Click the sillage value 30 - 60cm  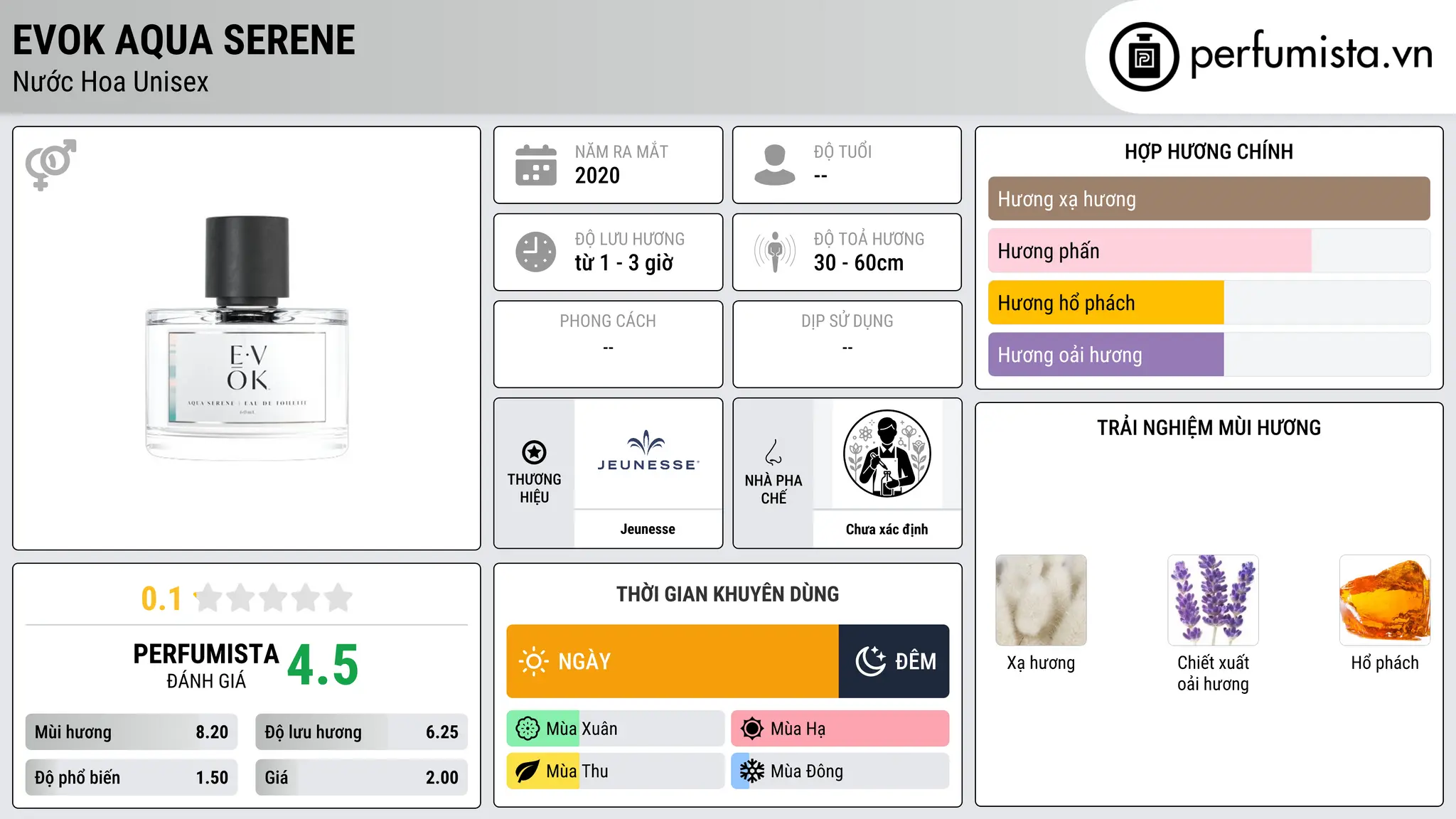point(859,263)
